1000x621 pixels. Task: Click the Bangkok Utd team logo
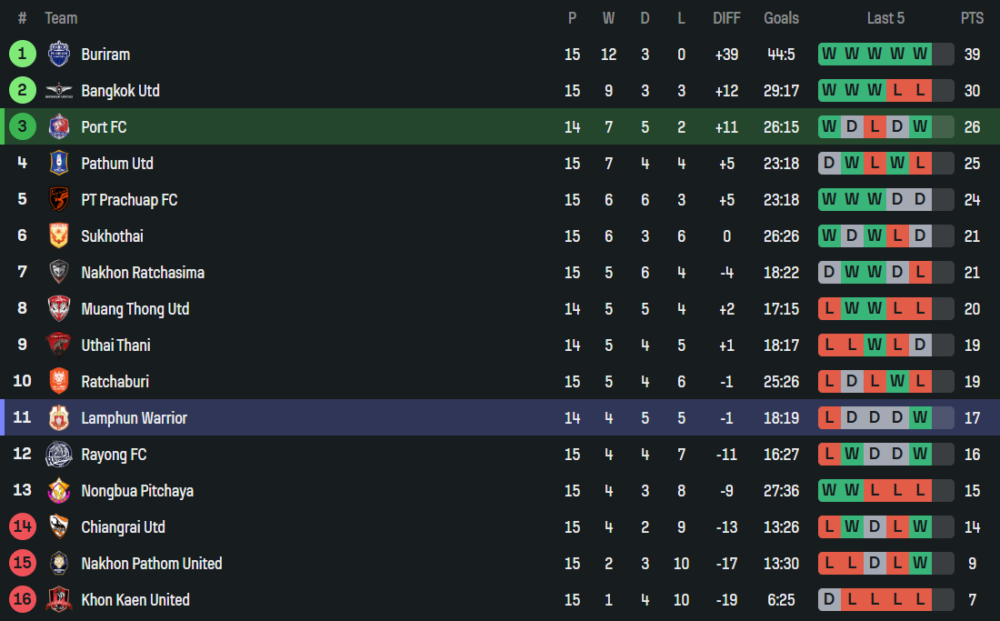tap(59, 91)
